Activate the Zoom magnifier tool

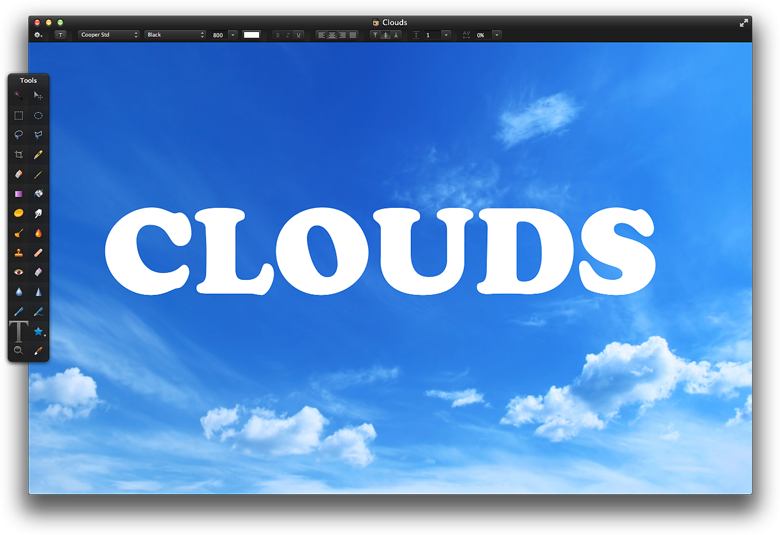click(x=18, y=351)
